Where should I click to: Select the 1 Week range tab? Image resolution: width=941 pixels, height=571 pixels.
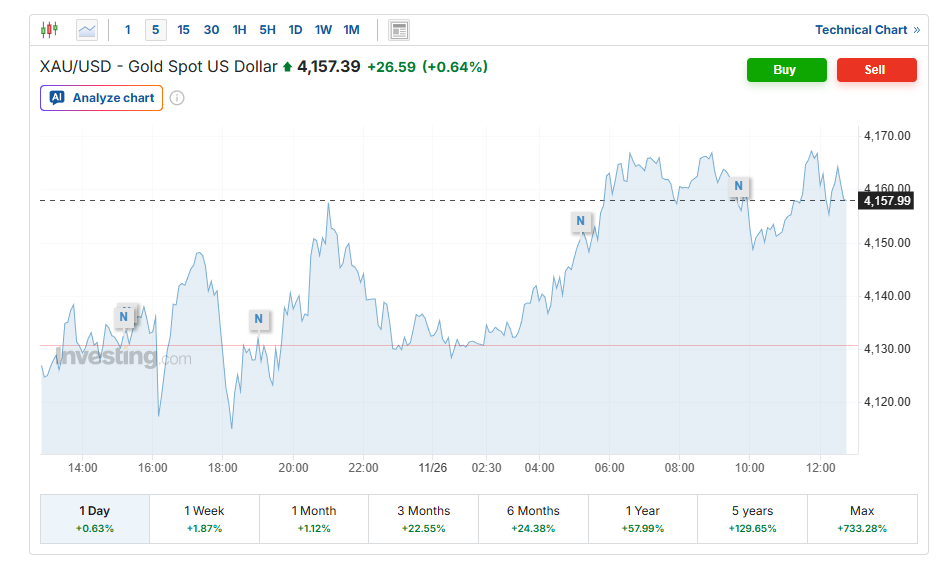pyautogui.click(x=204, y=518)
